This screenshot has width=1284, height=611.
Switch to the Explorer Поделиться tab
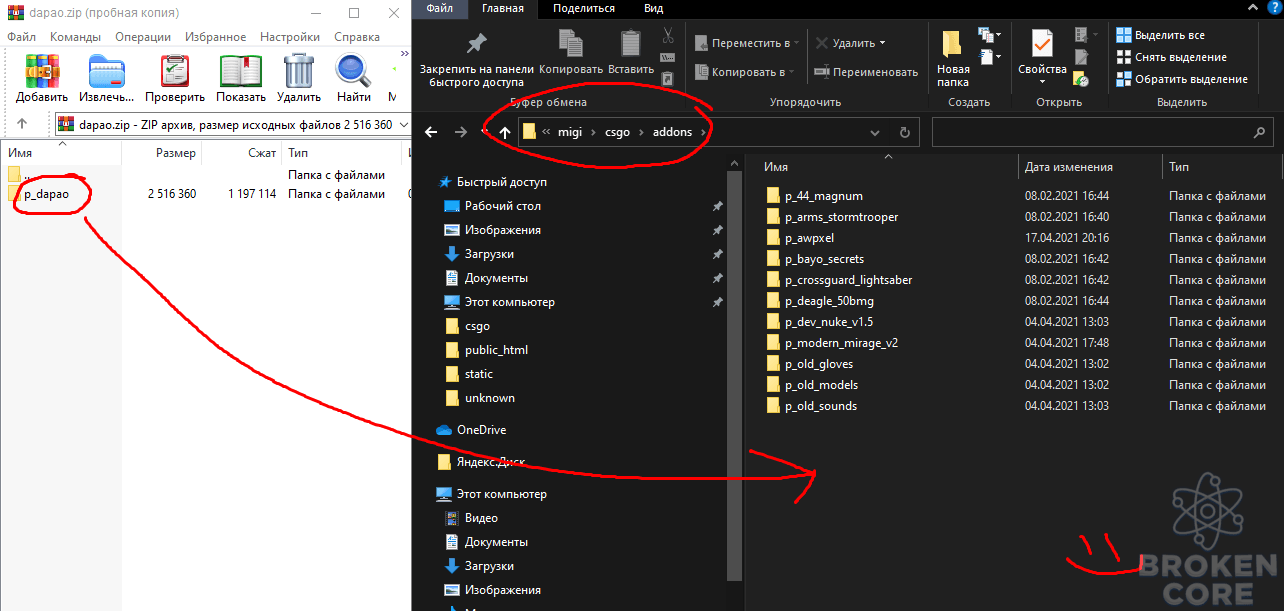(586, 8)
